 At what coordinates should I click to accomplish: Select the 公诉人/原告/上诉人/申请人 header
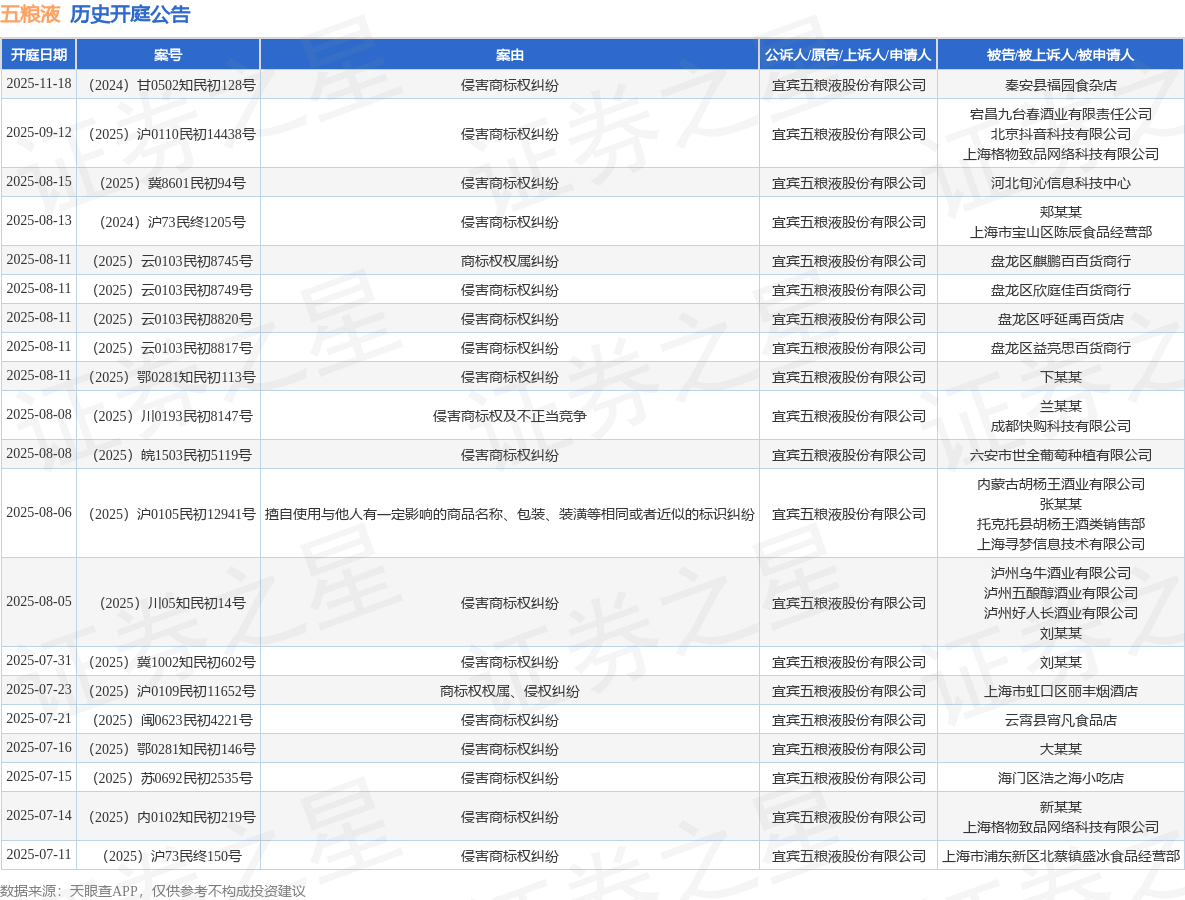coord(848,55)
